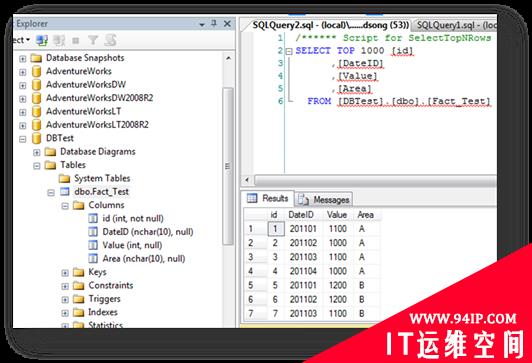Expand the AdventureWorks database node
This screenshot has height=363, width=532.
coord(23,72)
